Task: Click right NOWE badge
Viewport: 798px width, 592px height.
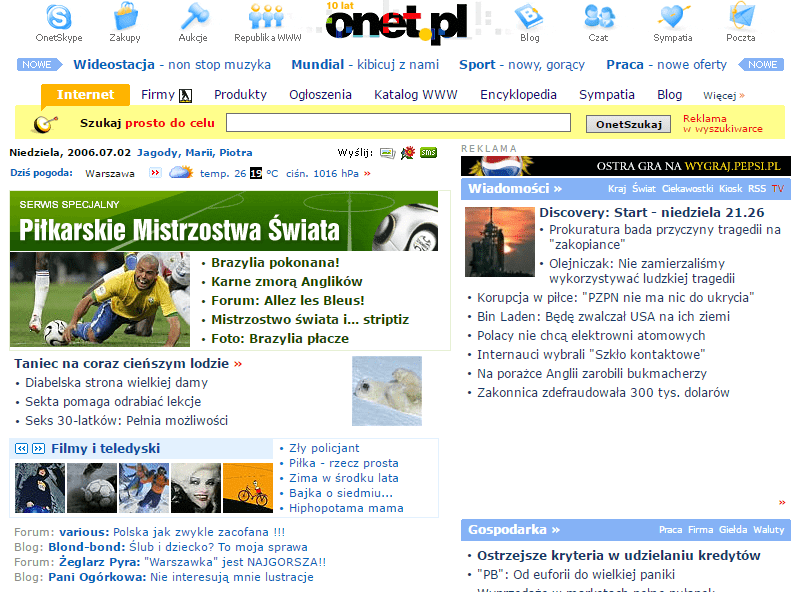Action: tap(761, 65)
